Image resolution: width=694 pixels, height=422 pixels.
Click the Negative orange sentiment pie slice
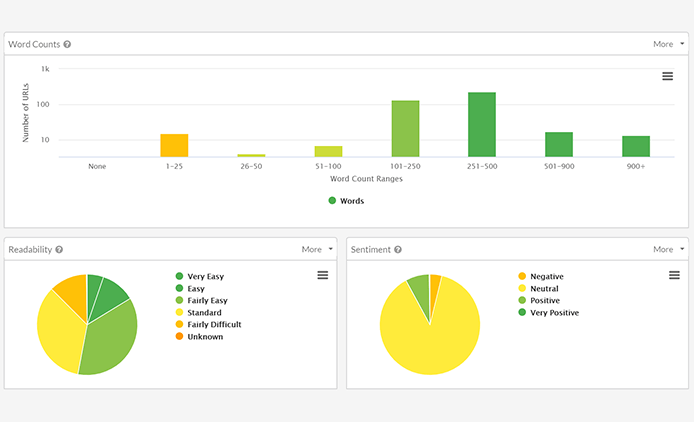[x=434, y=288]
